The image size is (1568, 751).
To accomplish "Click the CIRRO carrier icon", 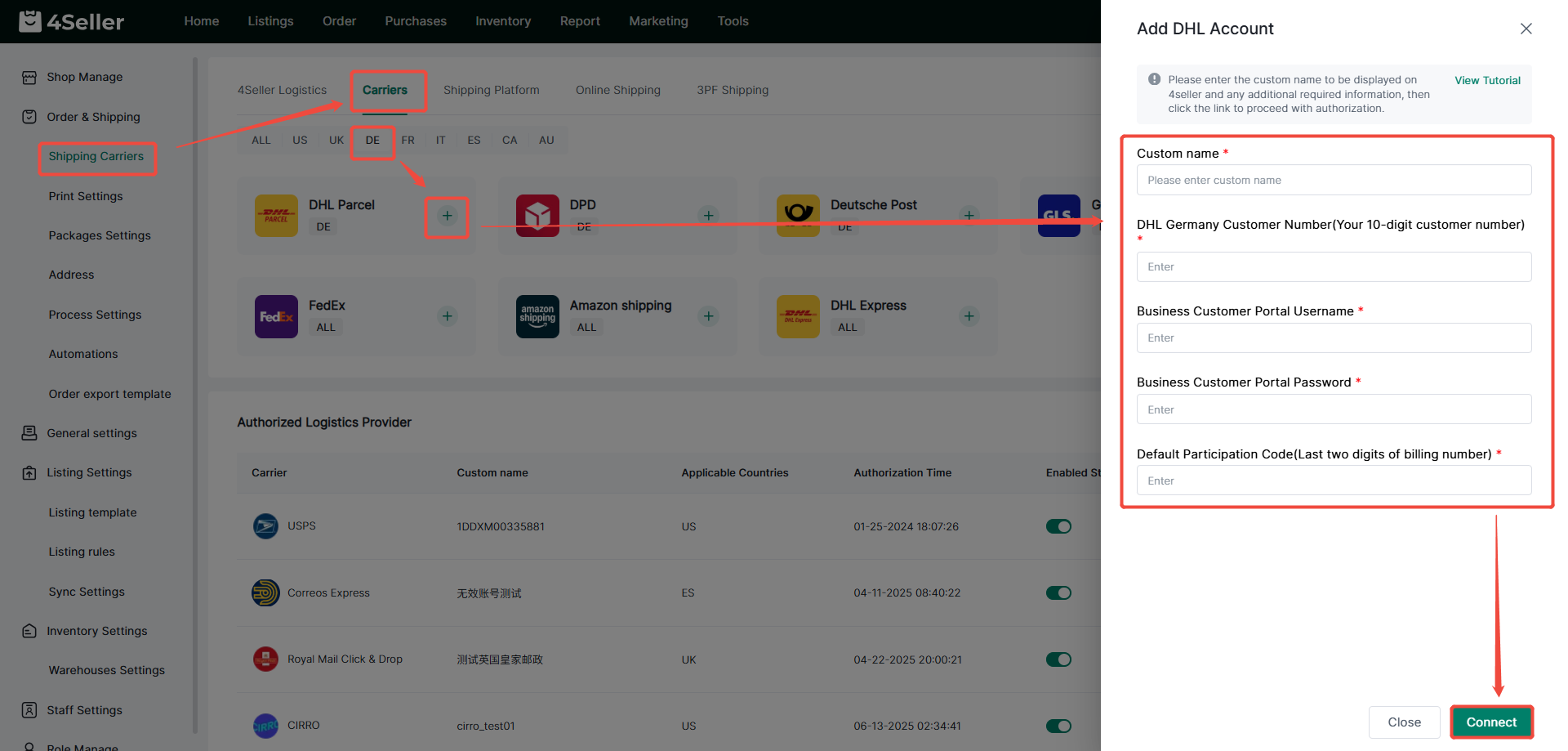I will (x=265, y=726).
